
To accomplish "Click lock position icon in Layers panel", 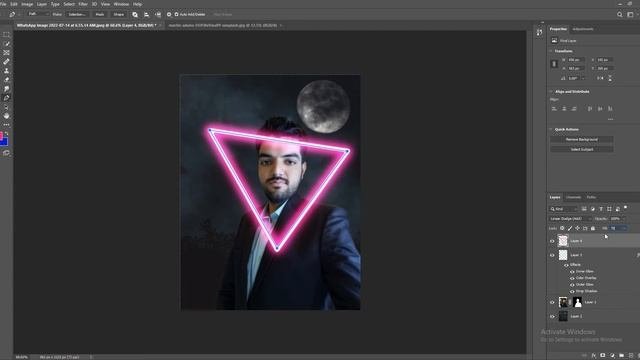I will point(578,228).
